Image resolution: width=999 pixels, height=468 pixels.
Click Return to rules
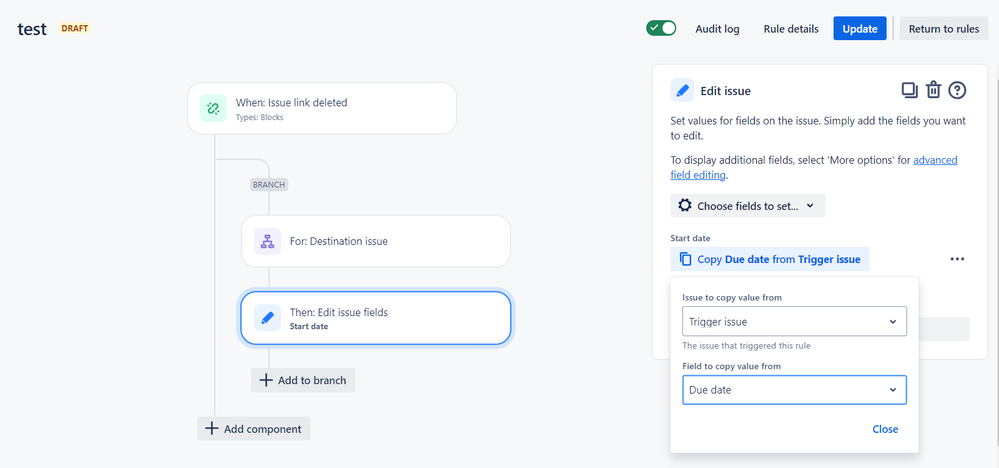click(943, 29)
